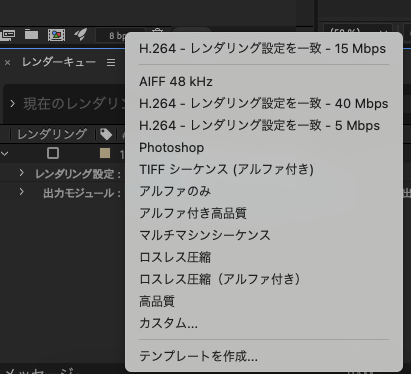
Task: Click the new folder icon
Action: coord(31,34)
